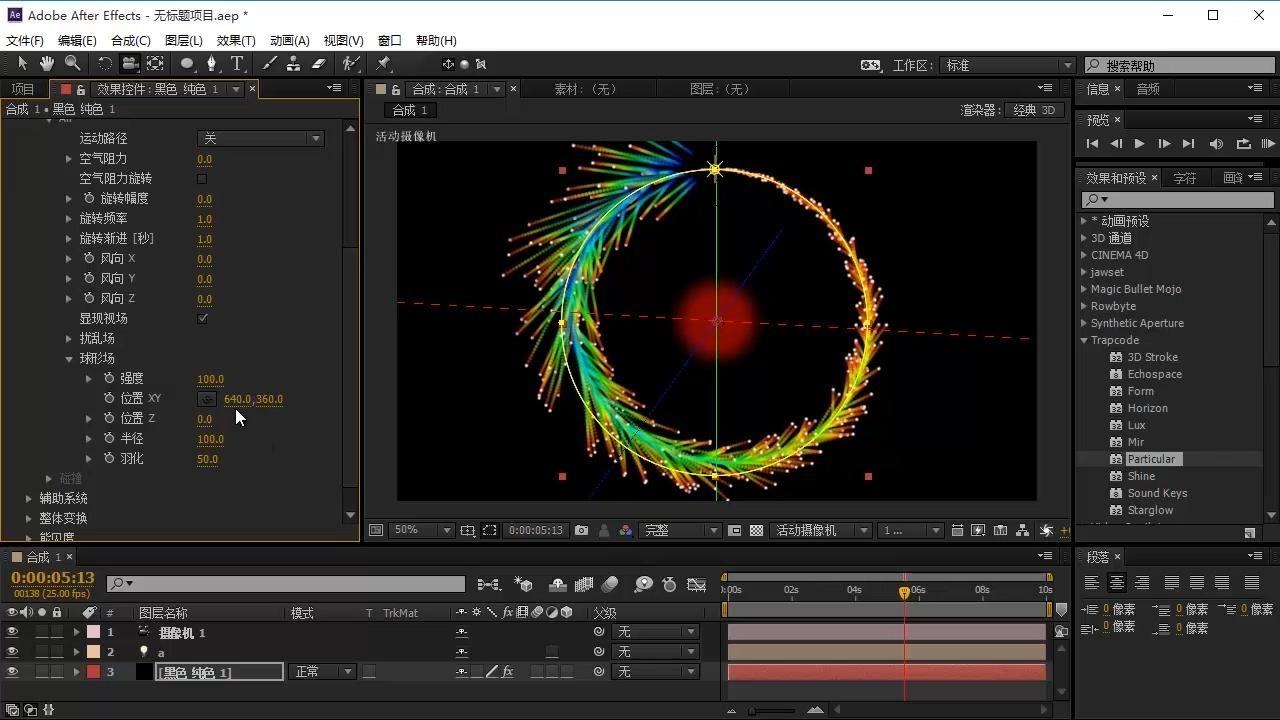This screenshot has height=720, width=1280.
Task: Open the 运动路径 dropdown
Action: pos(260,138)
